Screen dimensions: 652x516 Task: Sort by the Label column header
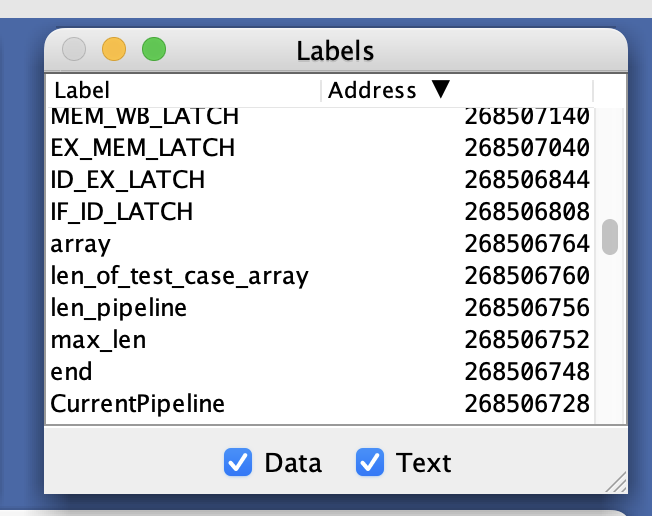point(183,90)
